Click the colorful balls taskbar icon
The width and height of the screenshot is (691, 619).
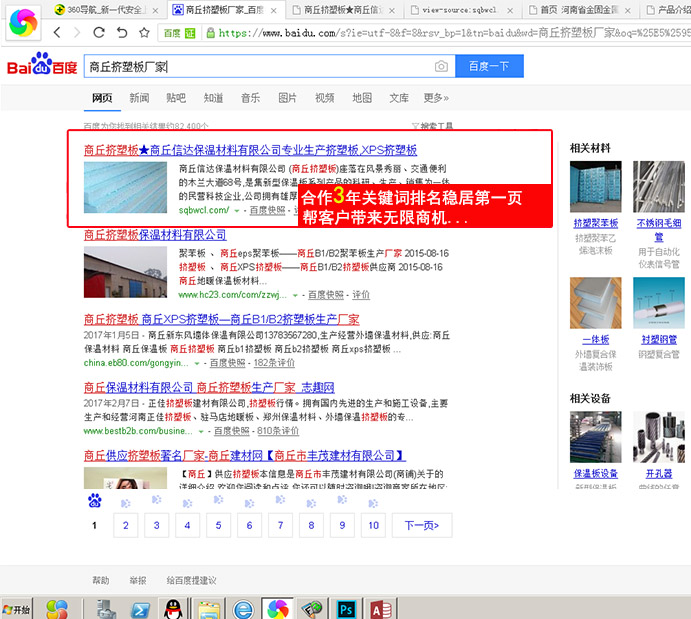pyautogui.click(x=57, y=610)
